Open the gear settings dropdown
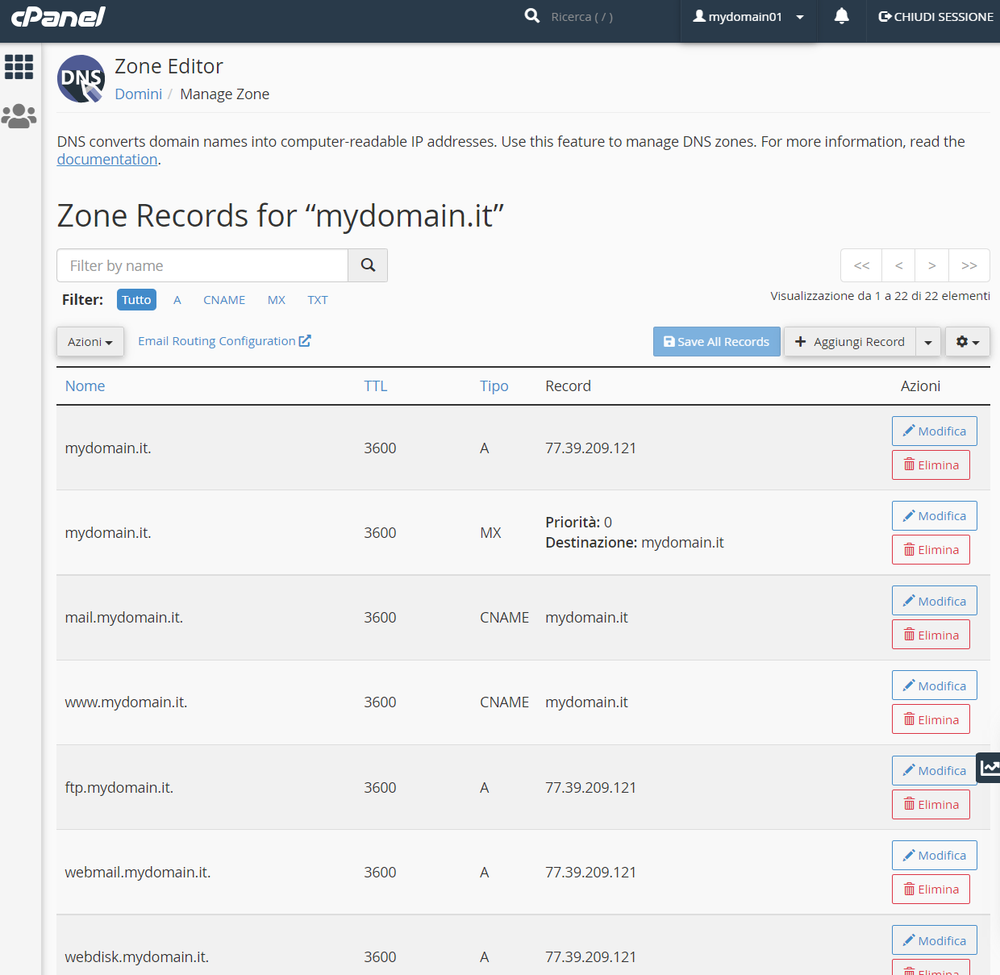Image resolution: width=1000 pixels, height=975 pixels. [x=967, y=342]
